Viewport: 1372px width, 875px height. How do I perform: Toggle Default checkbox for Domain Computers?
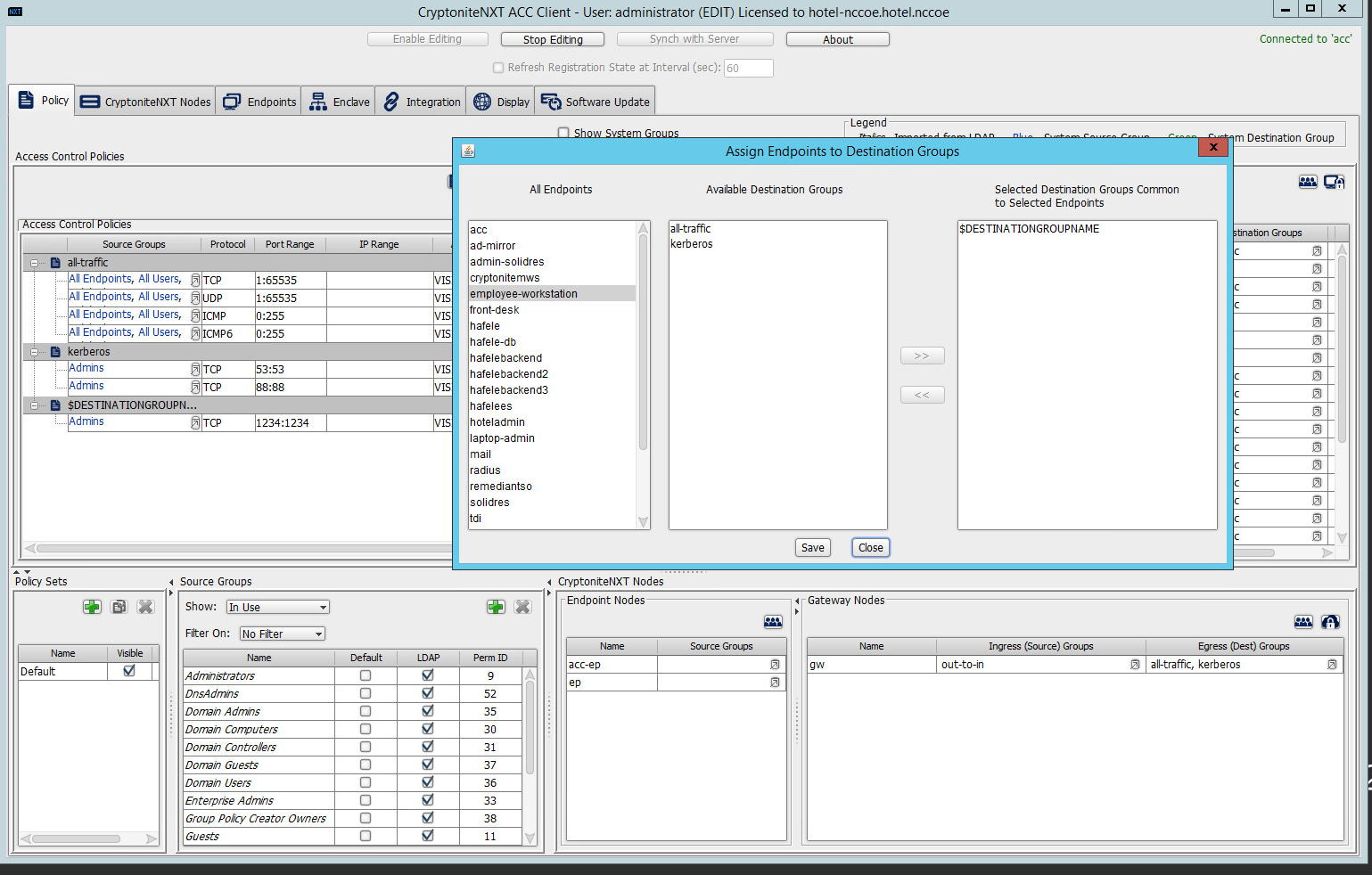coord(366,729)
